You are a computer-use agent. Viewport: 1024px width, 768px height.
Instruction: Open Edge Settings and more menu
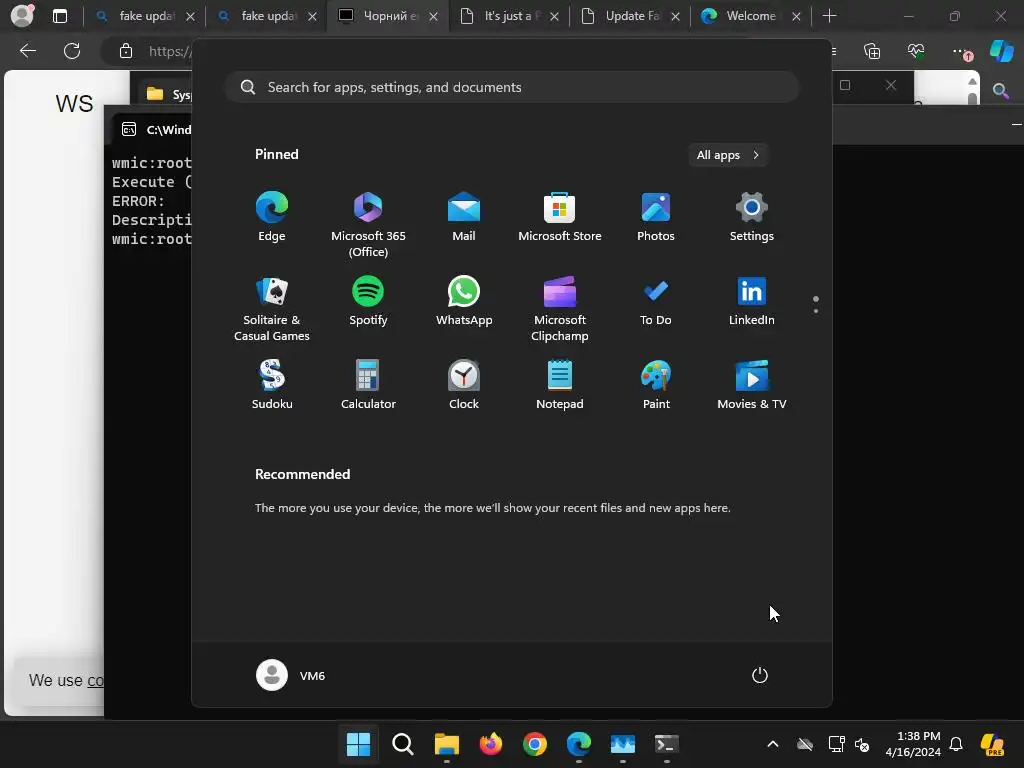click(x=960, y=51)
